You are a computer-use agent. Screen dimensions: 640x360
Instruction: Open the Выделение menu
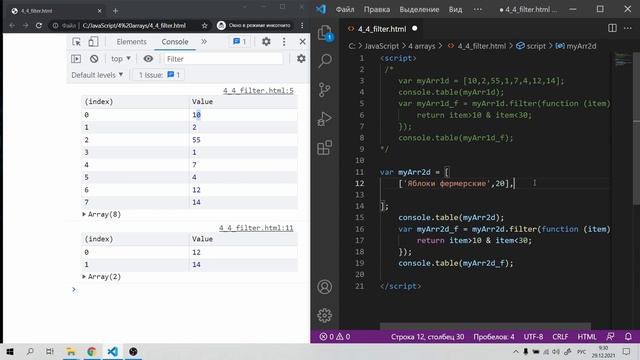[419, 9]
